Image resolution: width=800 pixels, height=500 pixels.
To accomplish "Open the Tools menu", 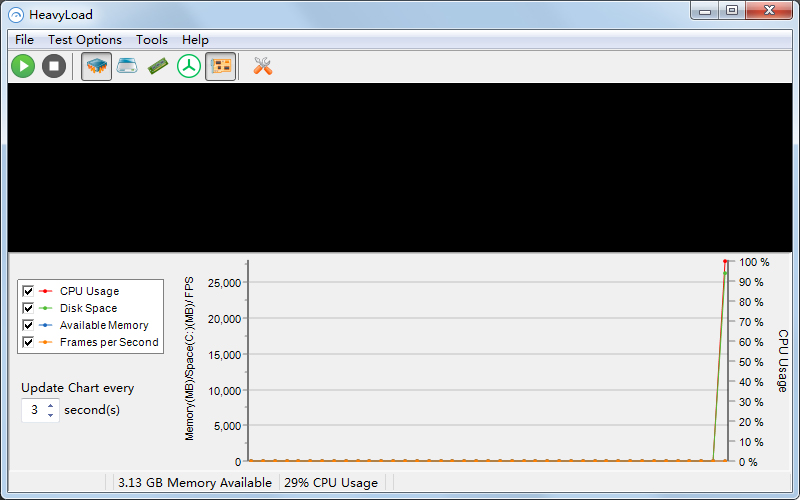I will pos(152,40).
